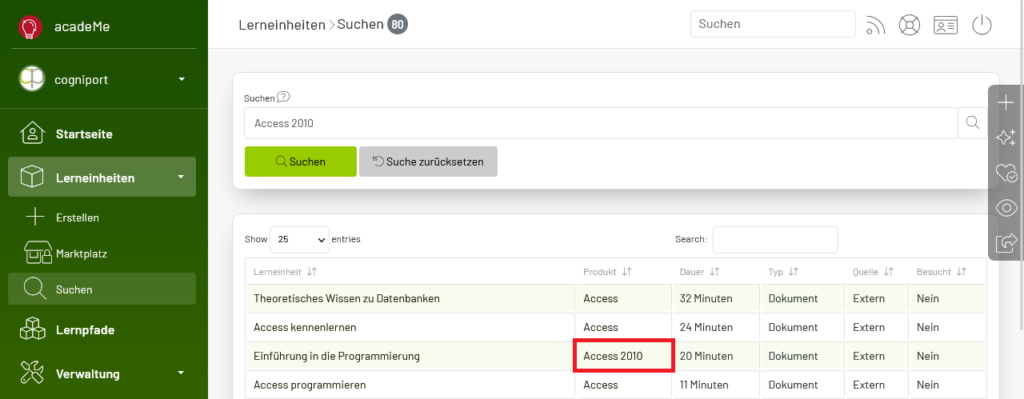
Task: Click acadeMe title text
Action: (82, 28)
